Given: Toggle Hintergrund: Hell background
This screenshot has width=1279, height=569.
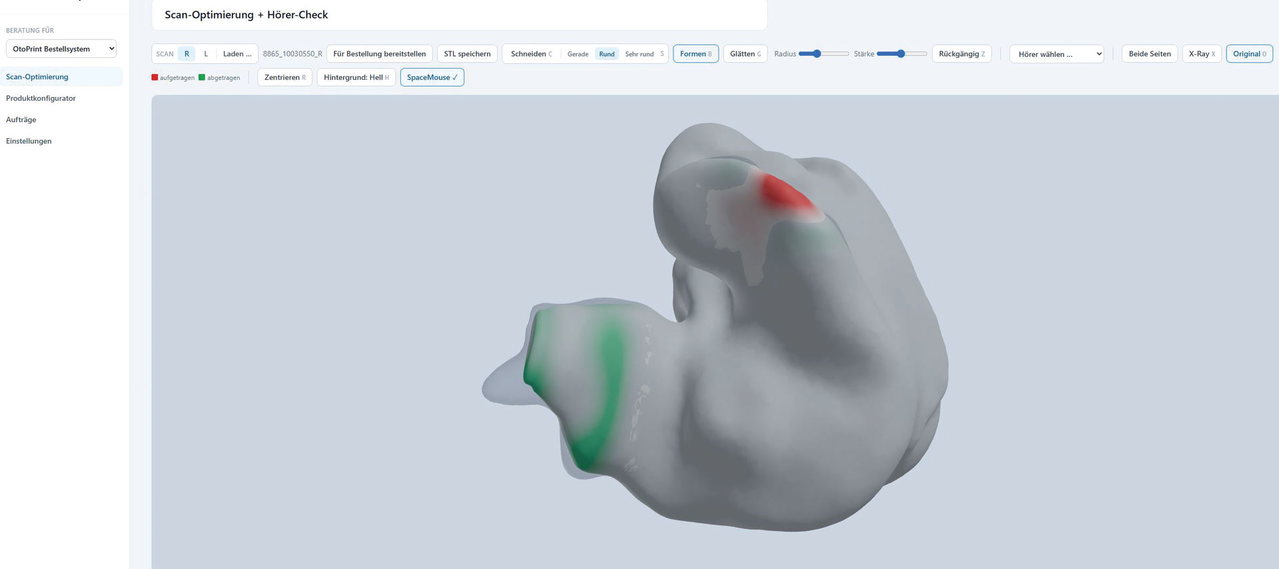Looking at the screenshot, I should coord(357,77).
